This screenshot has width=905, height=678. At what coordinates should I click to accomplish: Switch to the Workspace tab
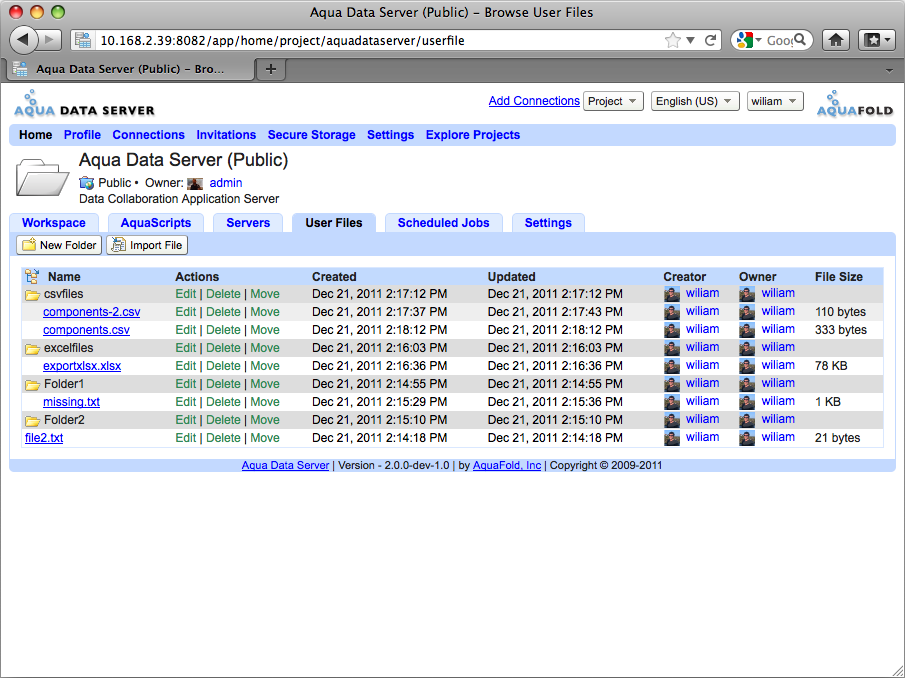coord(54,223)
